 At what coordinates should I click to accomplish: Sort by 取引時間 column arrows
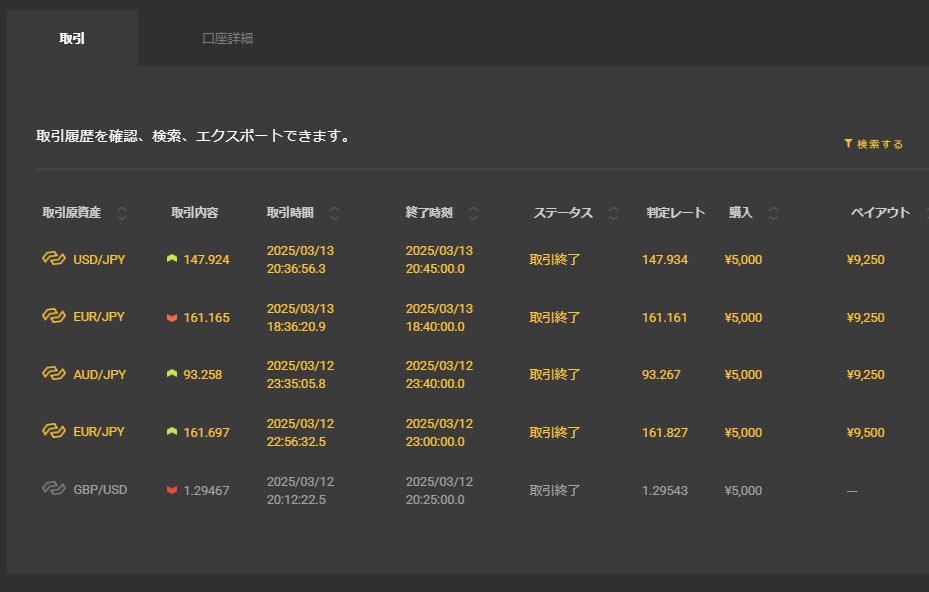(x=335, y=213)
